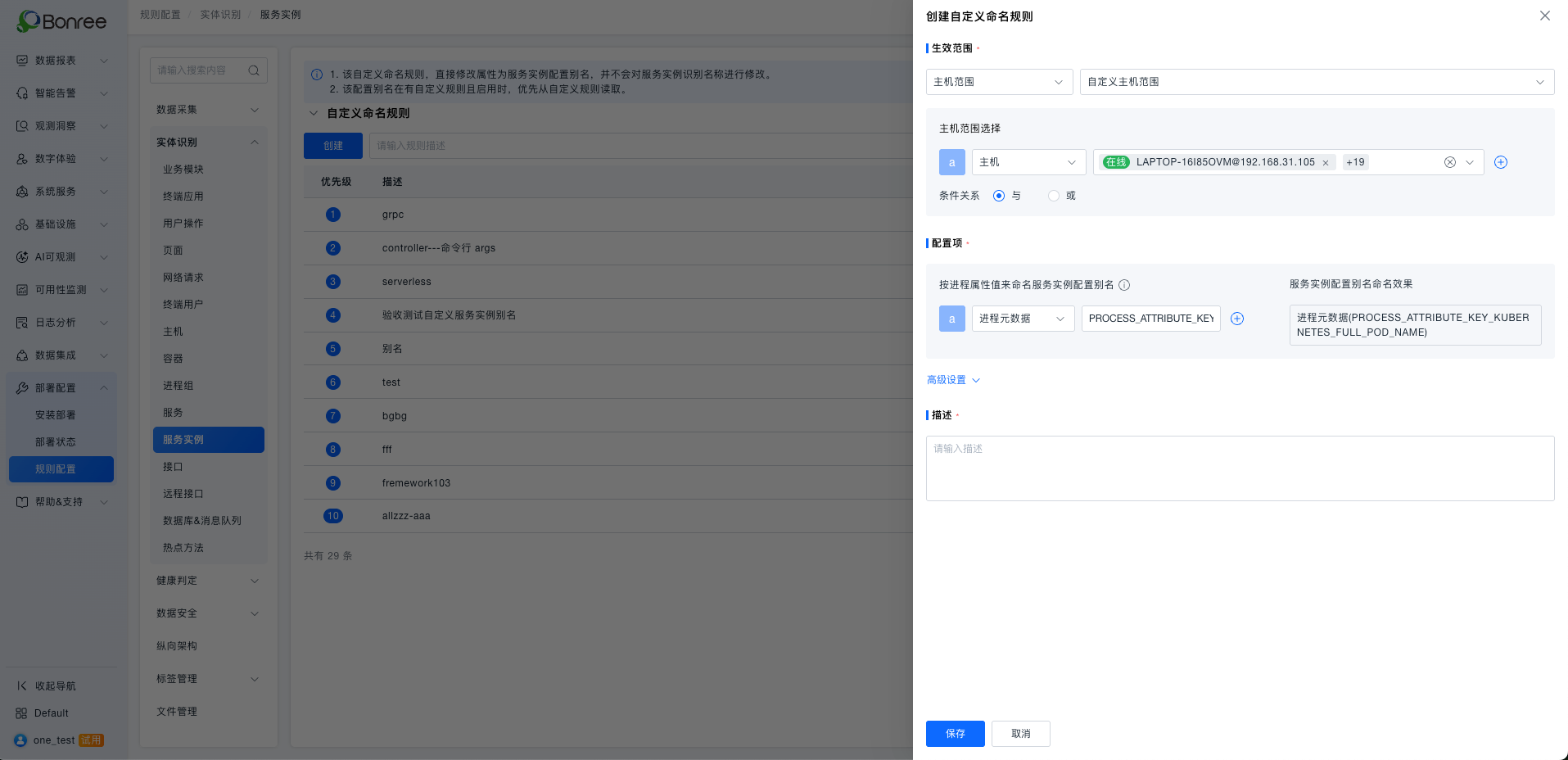The image size is (1568, 760).
Task: Open 规则配置 in the sidebar
Action: pyautogui.click(x=61, y=469)
